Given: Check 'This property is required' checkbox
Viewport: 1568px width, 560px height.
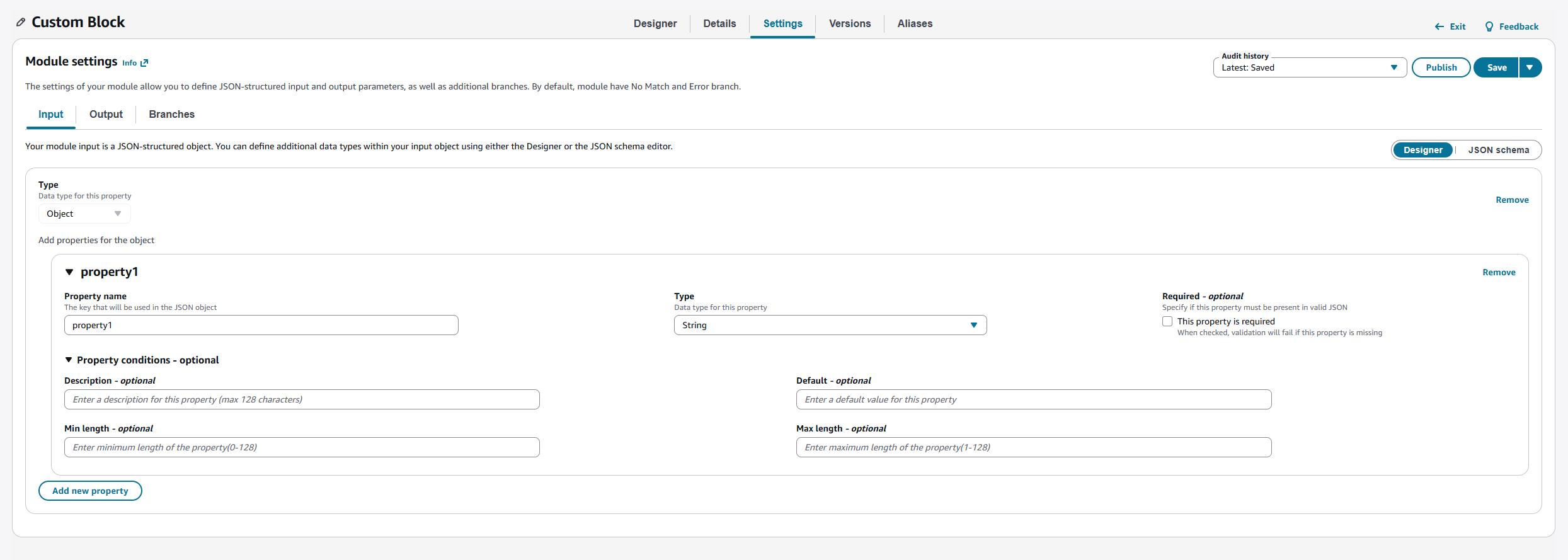Looking at the screenshot, I should [1167, 321].
